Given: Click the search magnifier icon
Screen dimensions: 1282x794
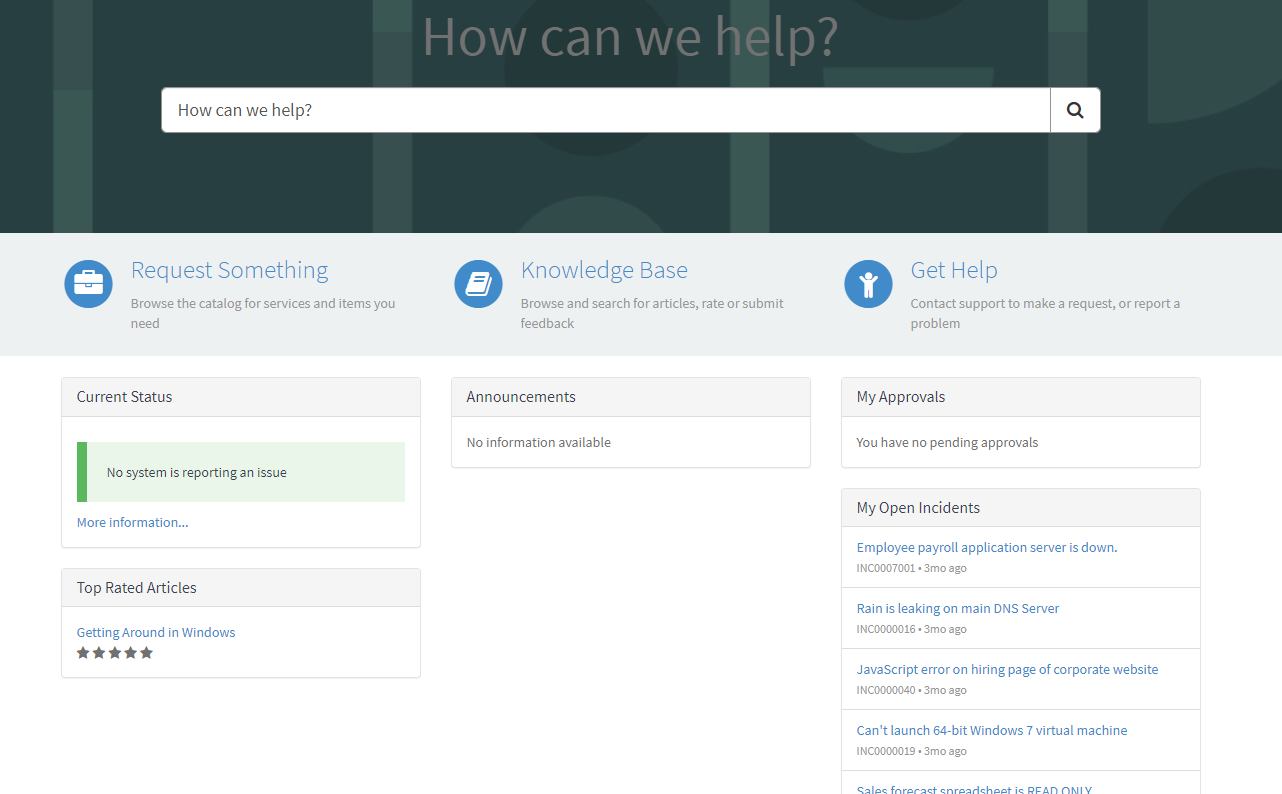Looking at the screenshot, I should [x=1074, y=109].
